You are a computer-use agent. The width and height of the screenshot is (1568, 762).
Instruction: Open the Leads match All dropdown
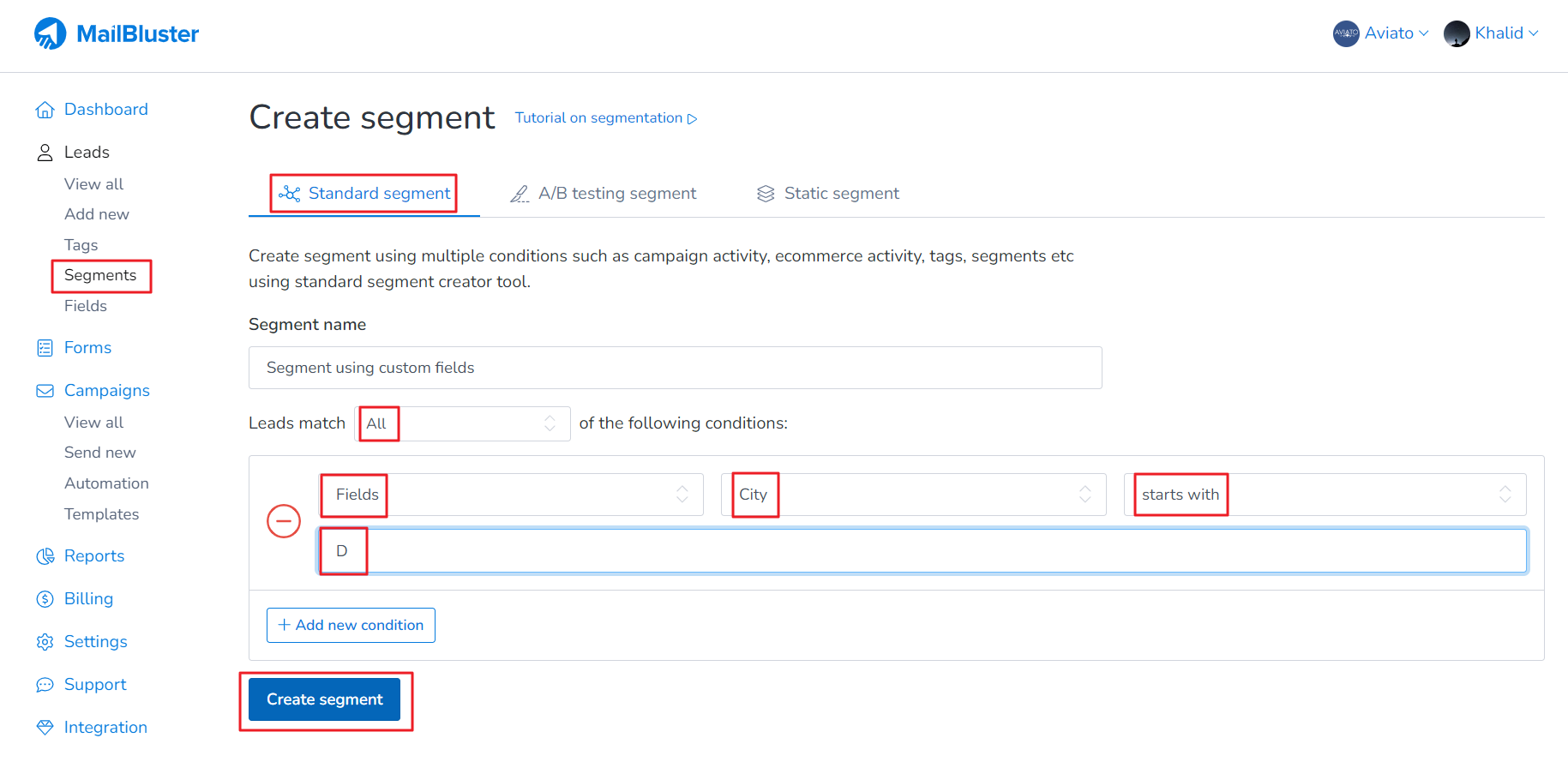click(462, 423)
